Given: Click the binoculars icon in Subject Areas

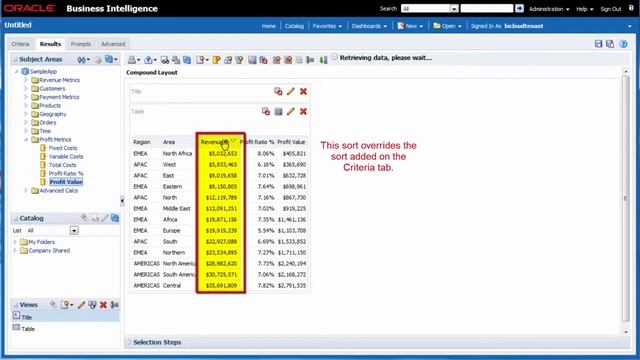Looking at the screenshot, I should click(x=82, y=60).
